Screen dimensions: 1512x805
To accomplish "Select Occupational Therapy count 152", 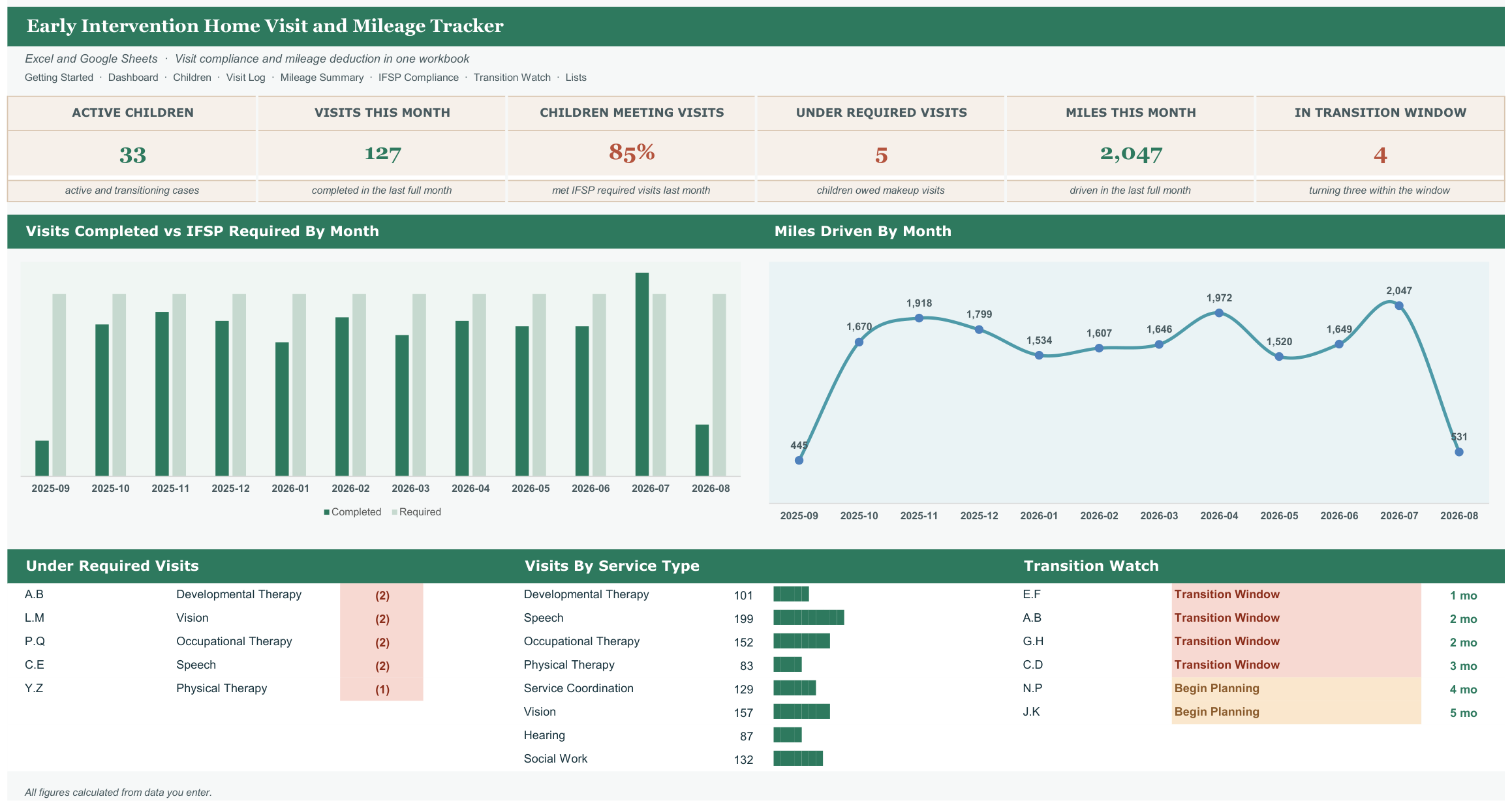I will pos(743,643).
